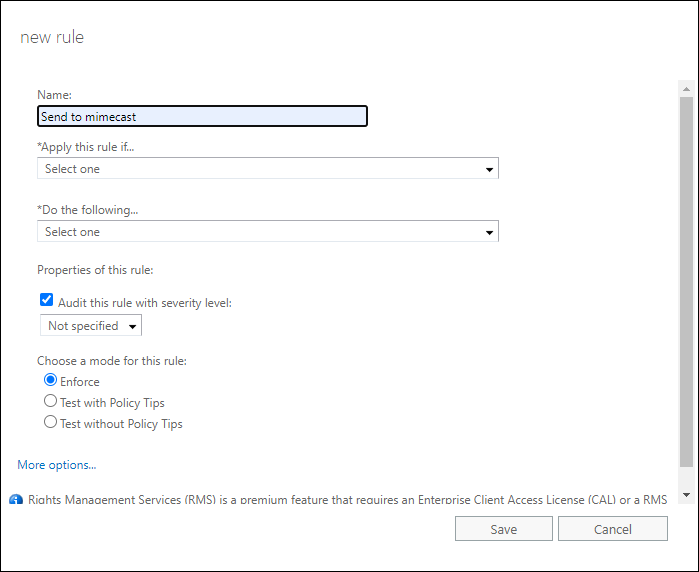Click the scrollbar down arrow

[x=686, y=495]
